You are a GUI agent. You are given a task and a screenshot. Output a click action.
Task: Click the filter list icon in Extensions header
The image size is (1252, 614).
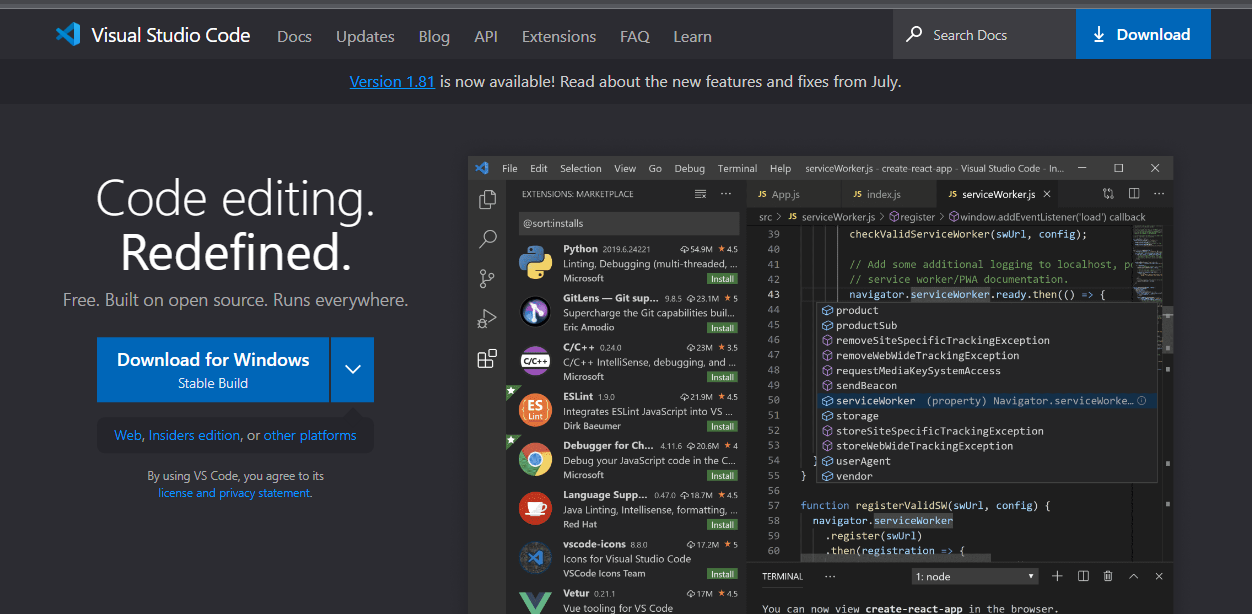tap(700, 194)
